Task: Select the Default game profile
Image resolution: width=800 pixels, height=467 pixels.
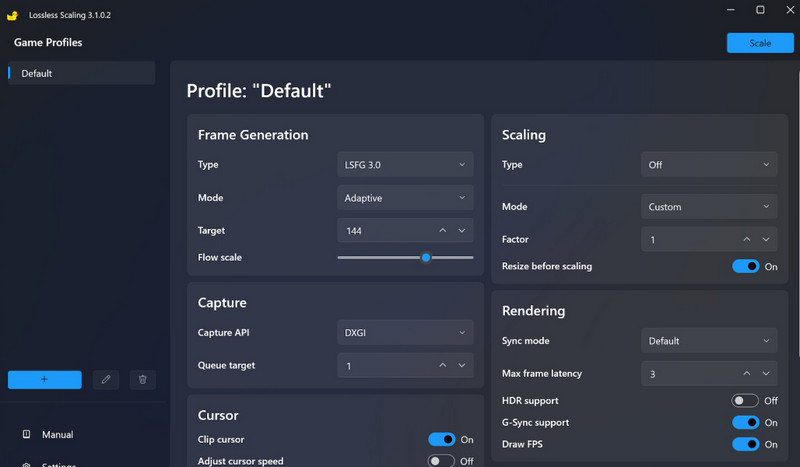Action: click(x=80, y=73)
